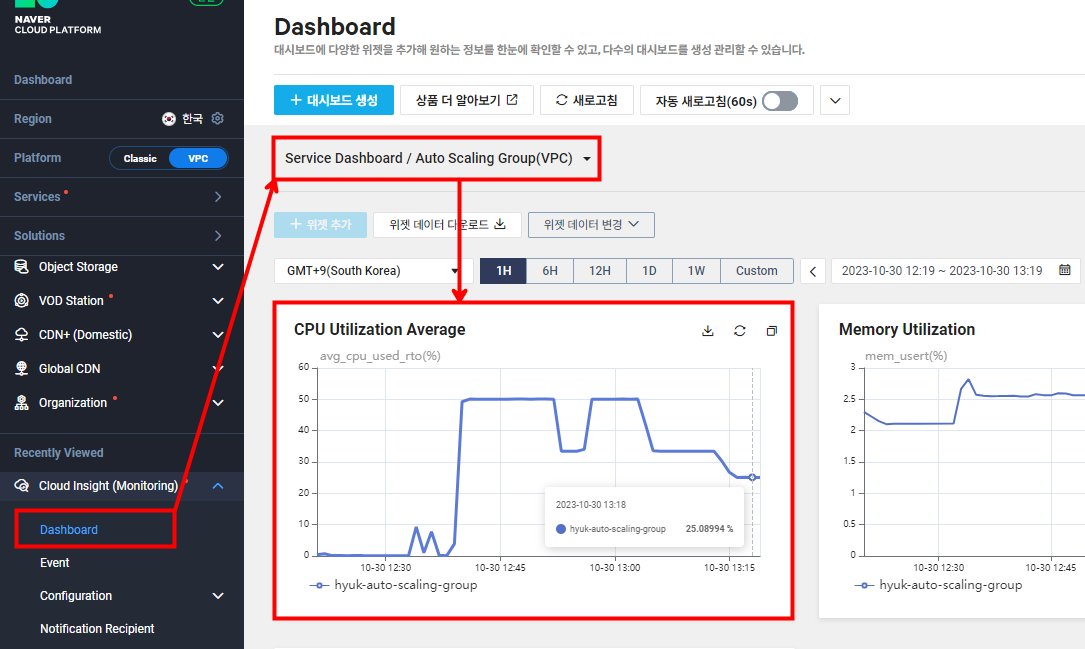Screen dimensions: 1085x649
Task: Open Dashboard under Cloud Insight
Action: tap(69, 530)
